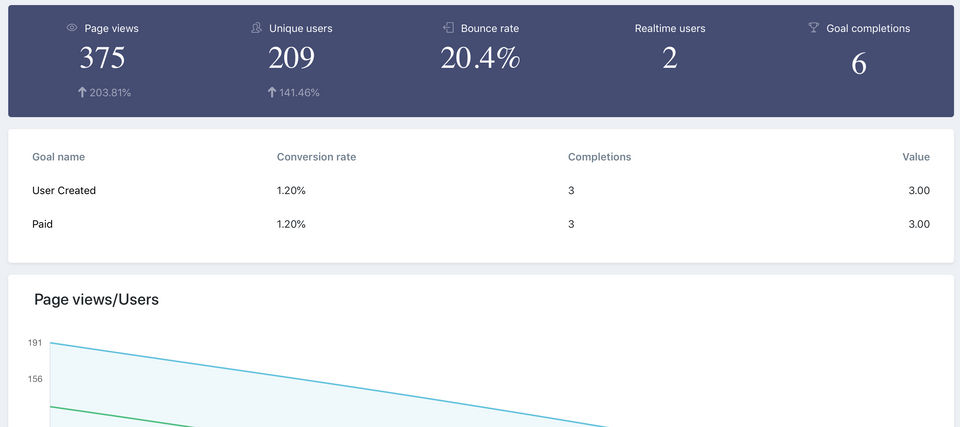Click the eye icon beside Page views

72,28
